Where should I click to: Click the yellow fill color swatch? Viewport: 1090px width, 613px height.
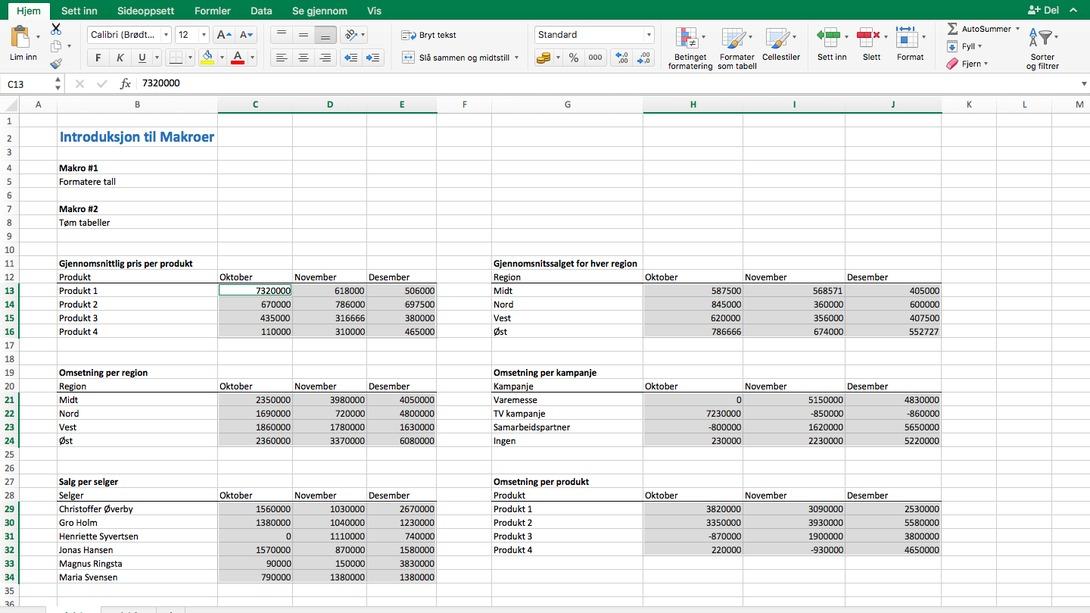point(207,58)
